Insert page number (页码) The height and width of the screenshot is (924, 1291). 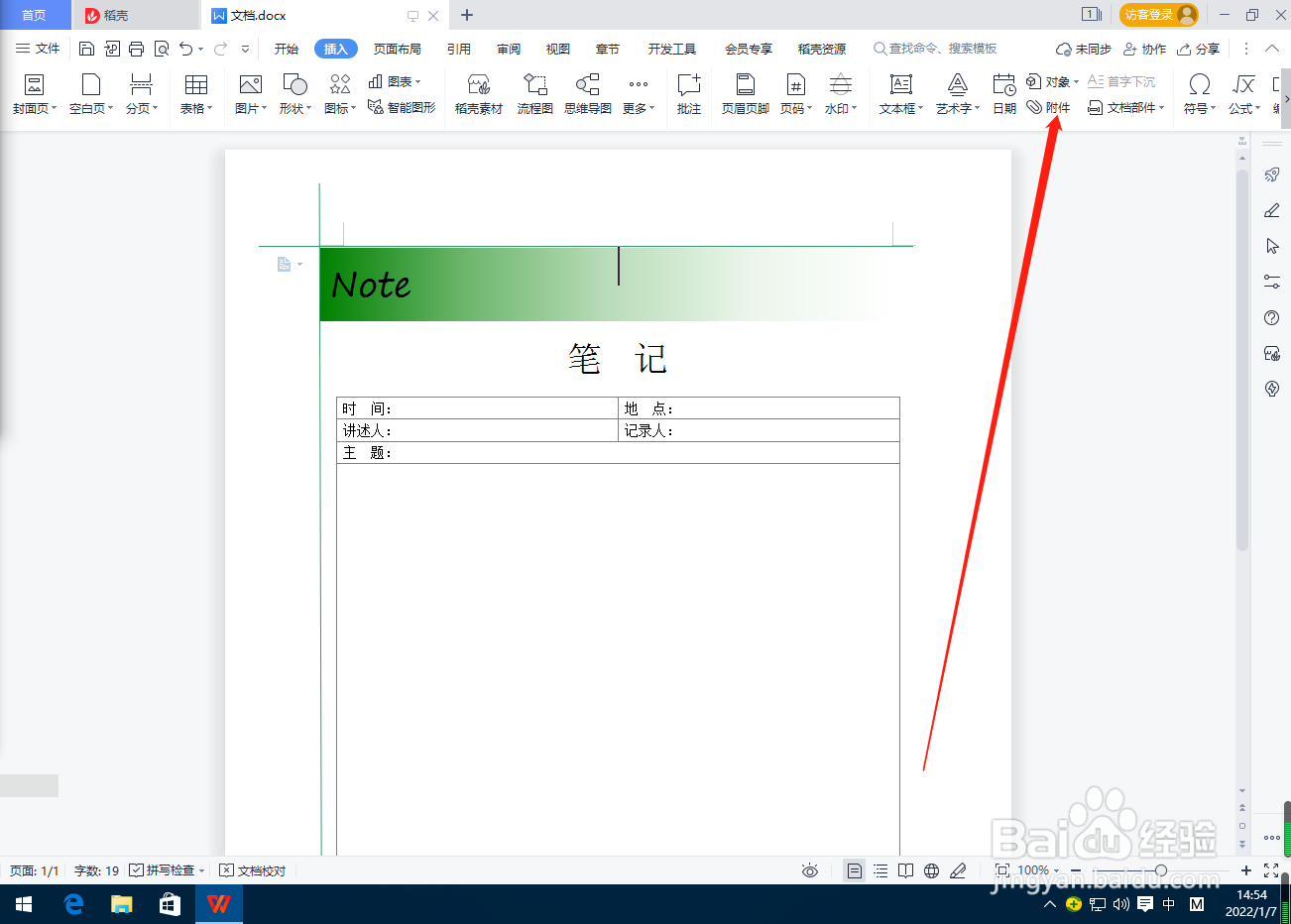coord(796,94)
